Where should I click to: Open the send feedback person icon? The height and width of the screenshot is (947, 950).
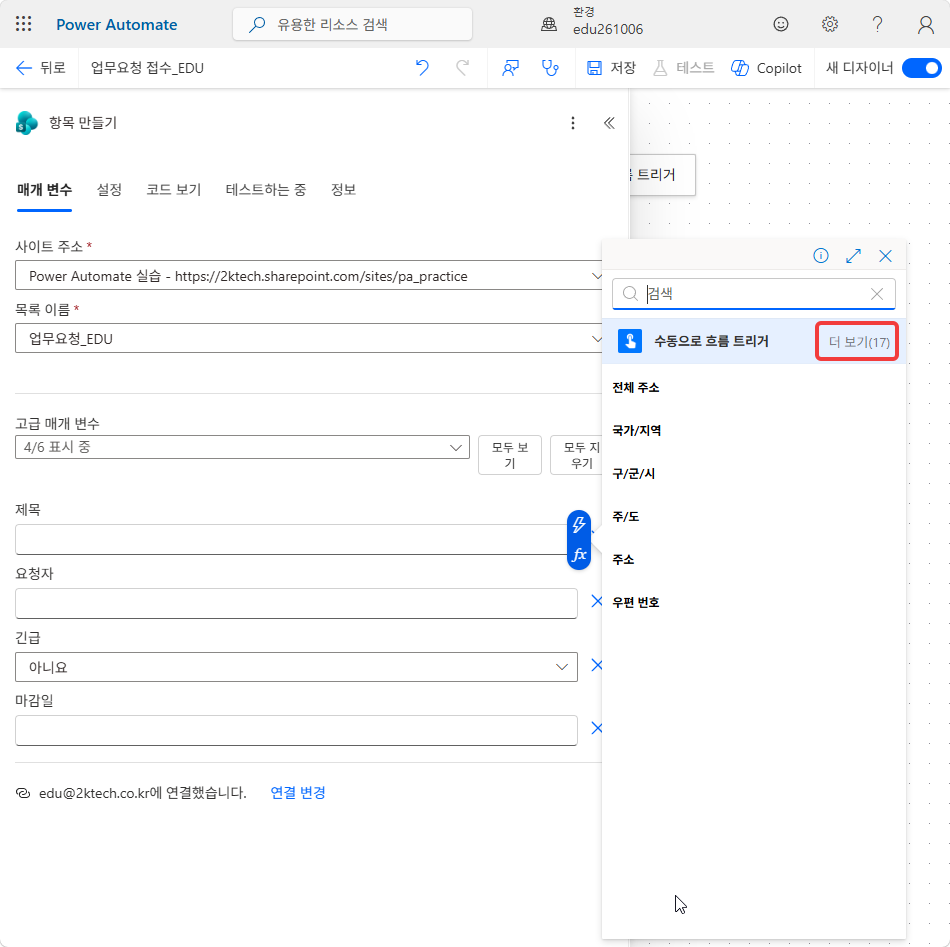[x=511, y=68]
